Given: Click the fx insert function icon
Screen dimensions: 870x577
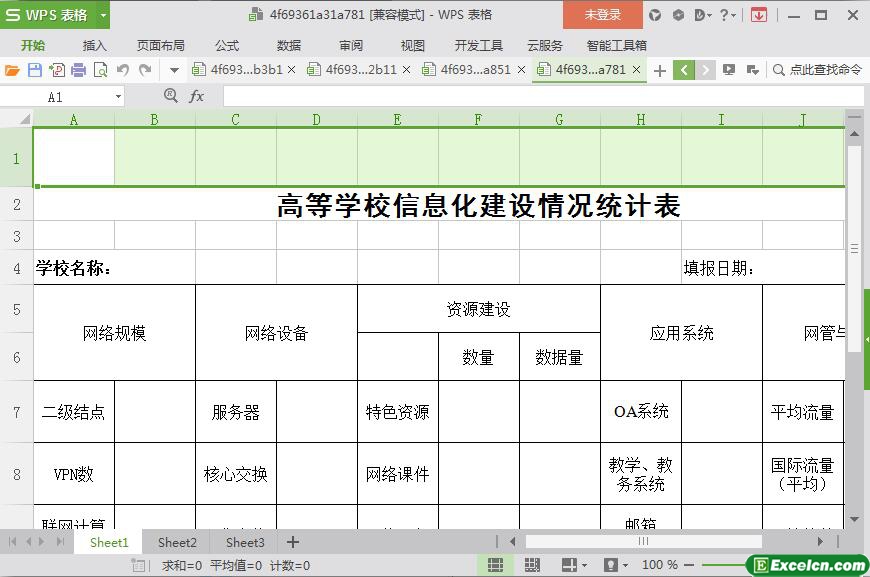Looking at the screenshot, I should pos(197,96).
